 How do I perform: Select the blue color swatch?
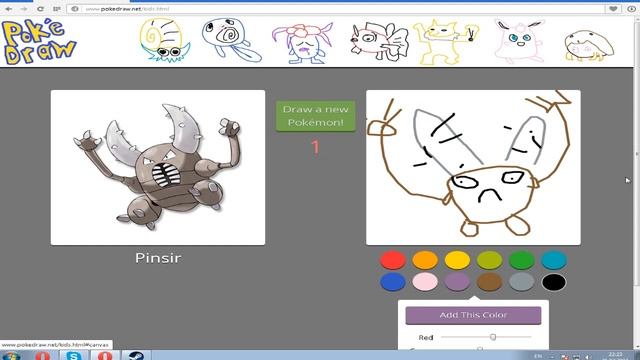(393, 282)
